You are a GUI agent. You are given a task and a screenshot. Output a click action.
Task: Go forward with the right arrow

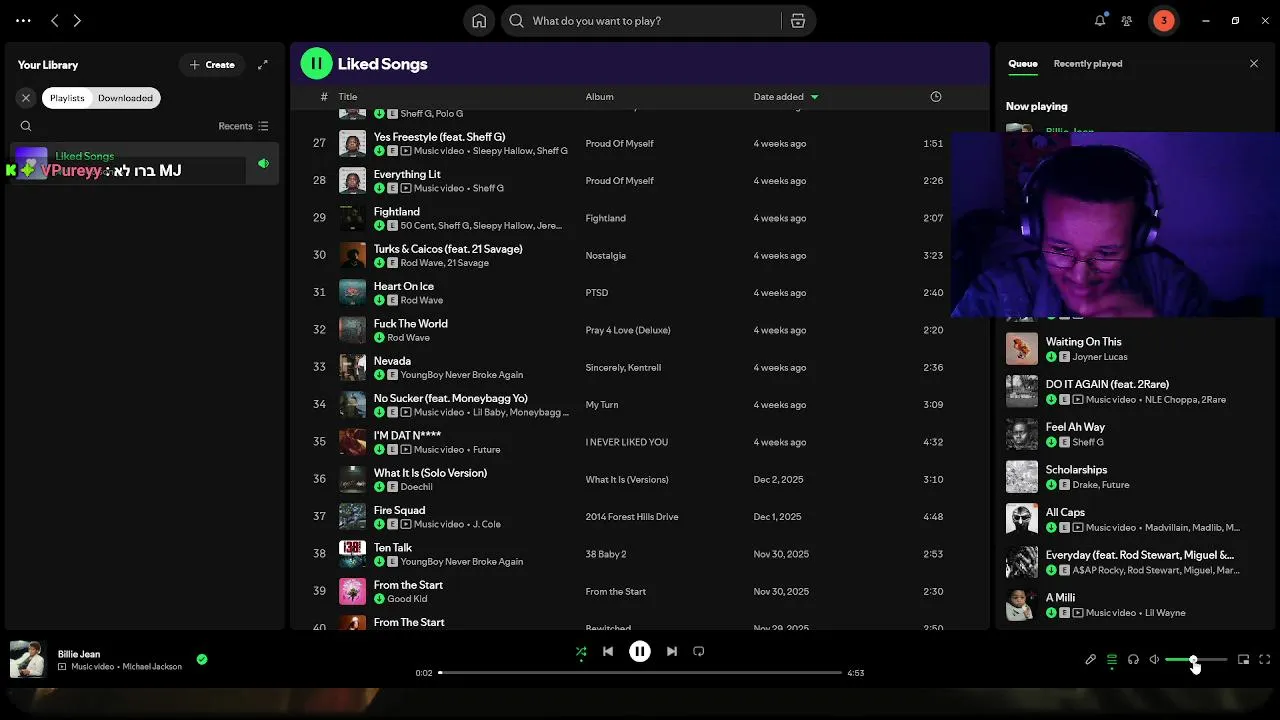click(x=77, y=20)
